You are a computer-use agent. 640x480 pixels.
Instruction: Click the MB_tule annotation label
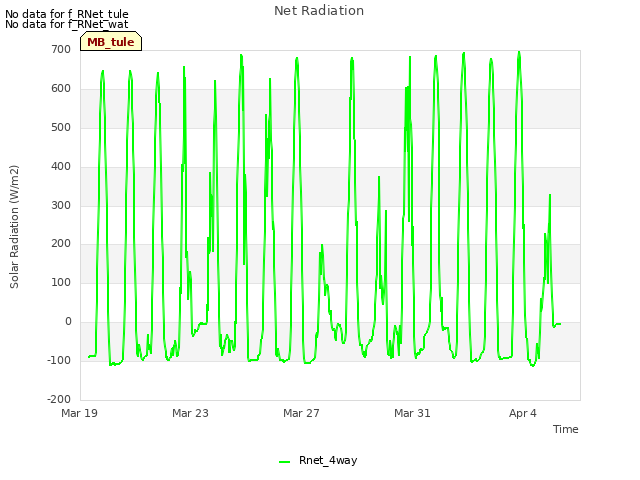111,42
